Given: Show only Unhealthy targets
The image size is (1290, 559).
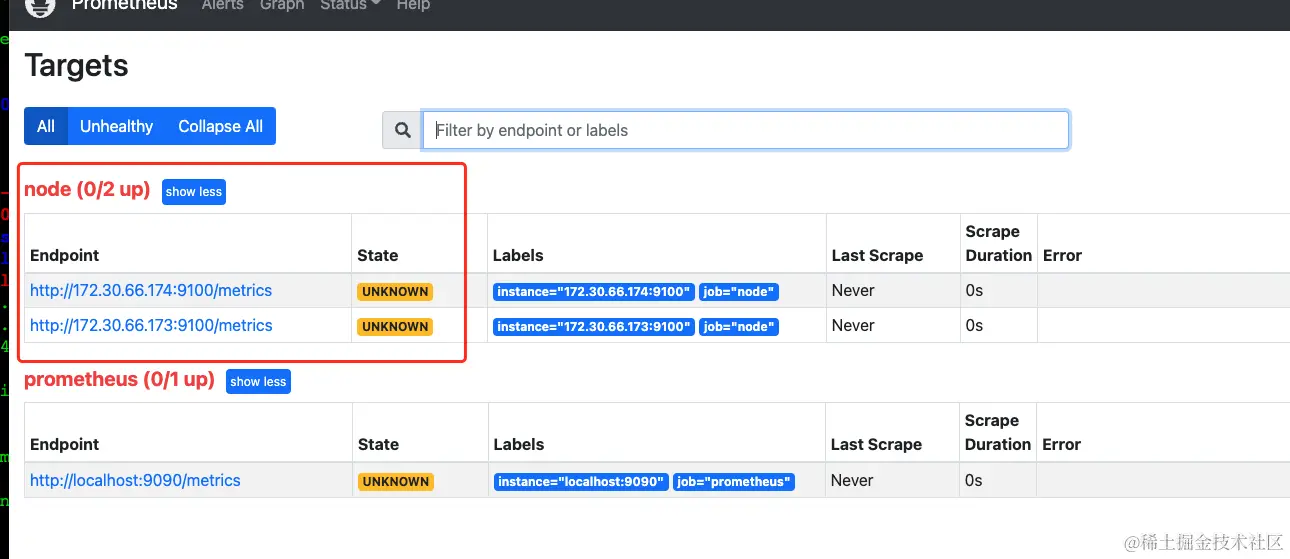Looking at the screenshot, I should [x=116, y=126].
